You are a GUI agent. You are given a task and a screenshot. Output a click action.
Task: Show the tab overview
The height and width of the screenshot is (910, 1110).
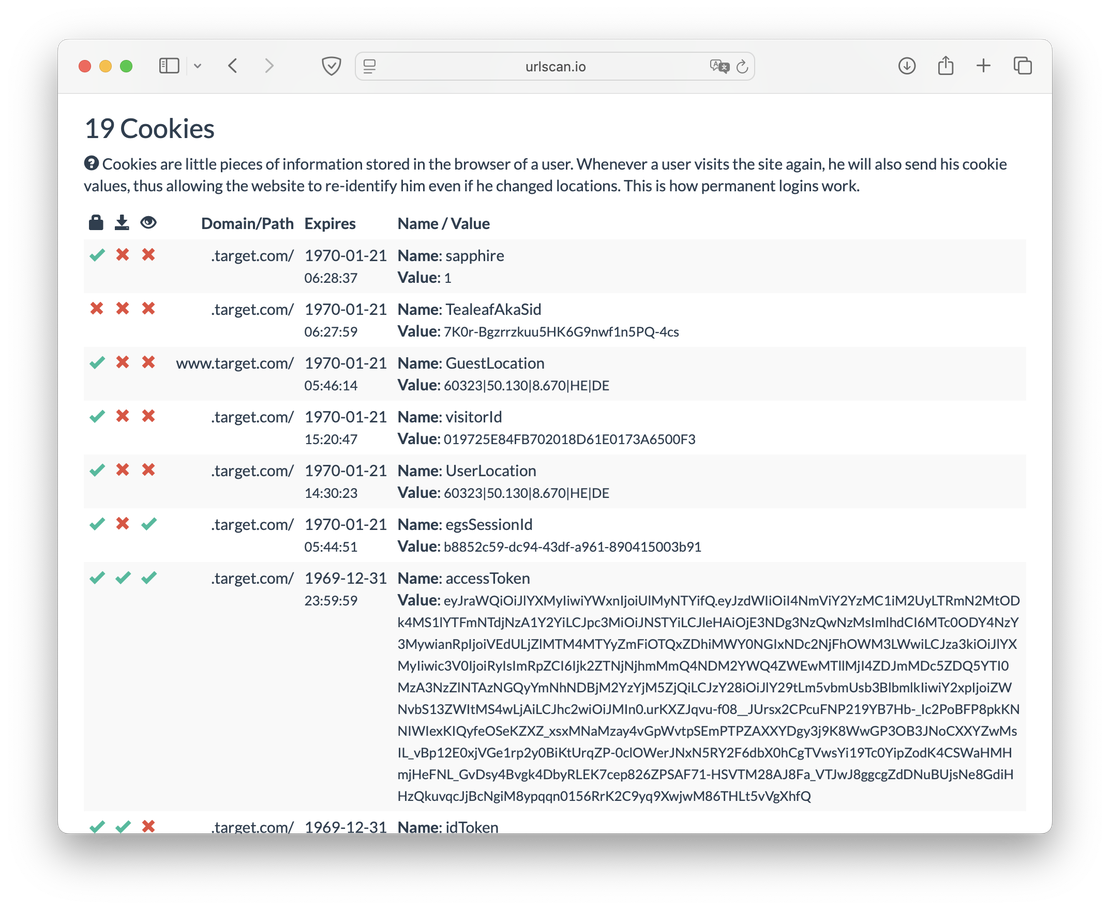[x=1022, y=66]
